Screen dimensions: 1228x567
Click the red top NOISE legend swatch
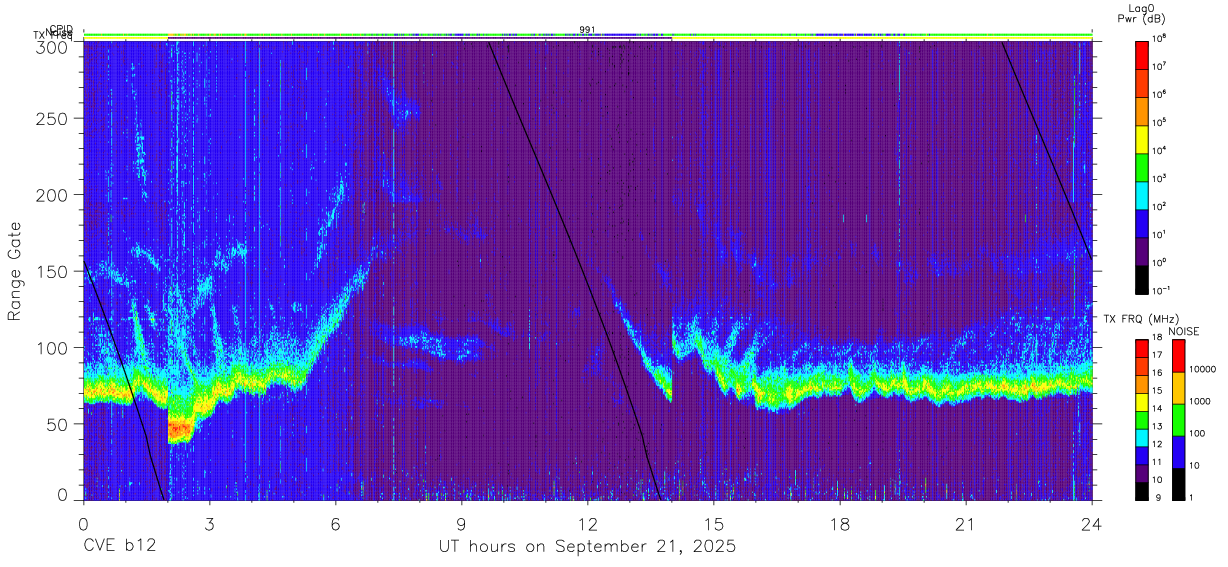click(1179, 356)
